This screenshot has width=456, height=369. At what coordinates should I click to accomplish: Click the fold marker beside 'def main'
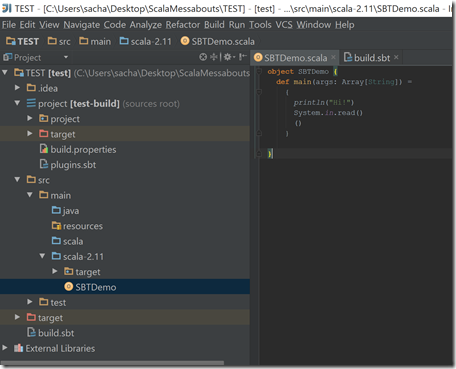[x=259, y=92]
